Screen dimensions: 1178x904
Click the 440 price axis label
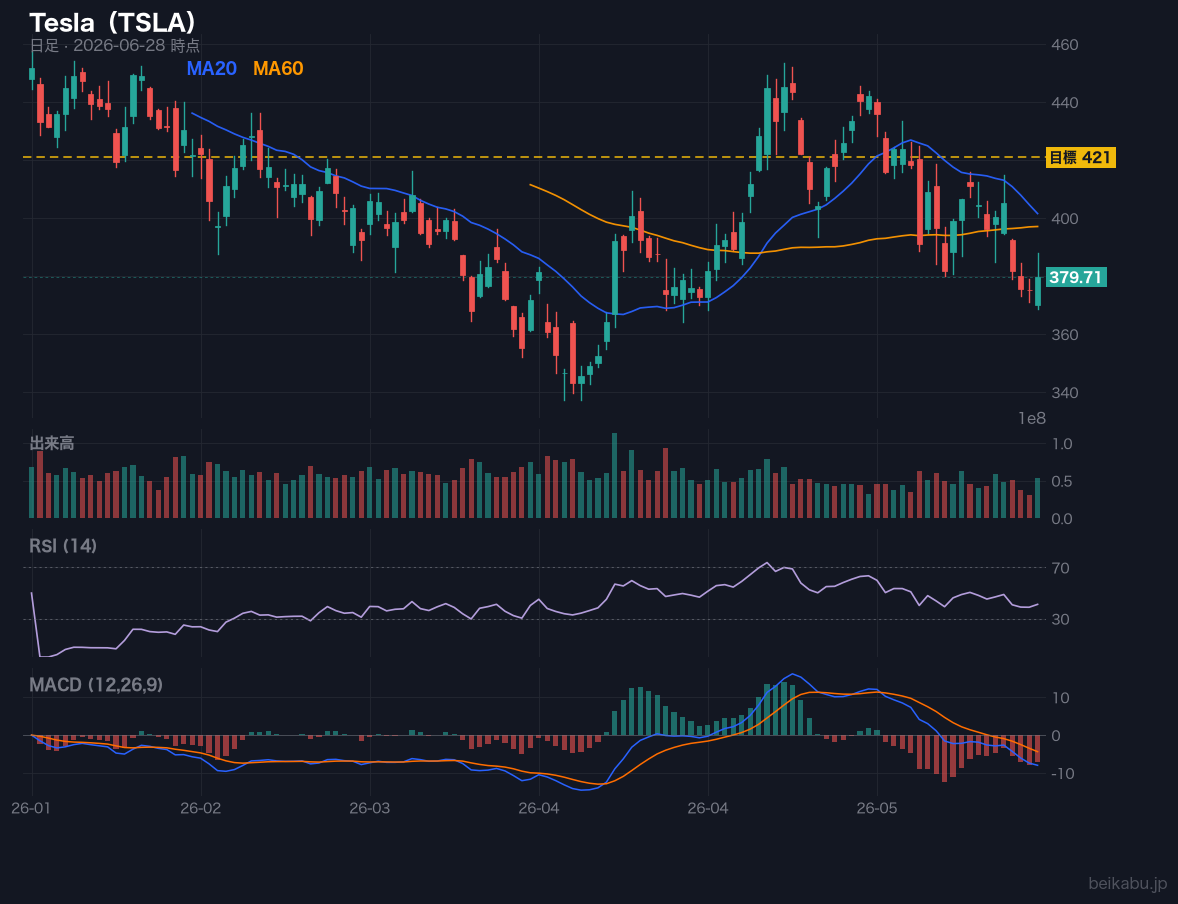[x=1065, y=103]
